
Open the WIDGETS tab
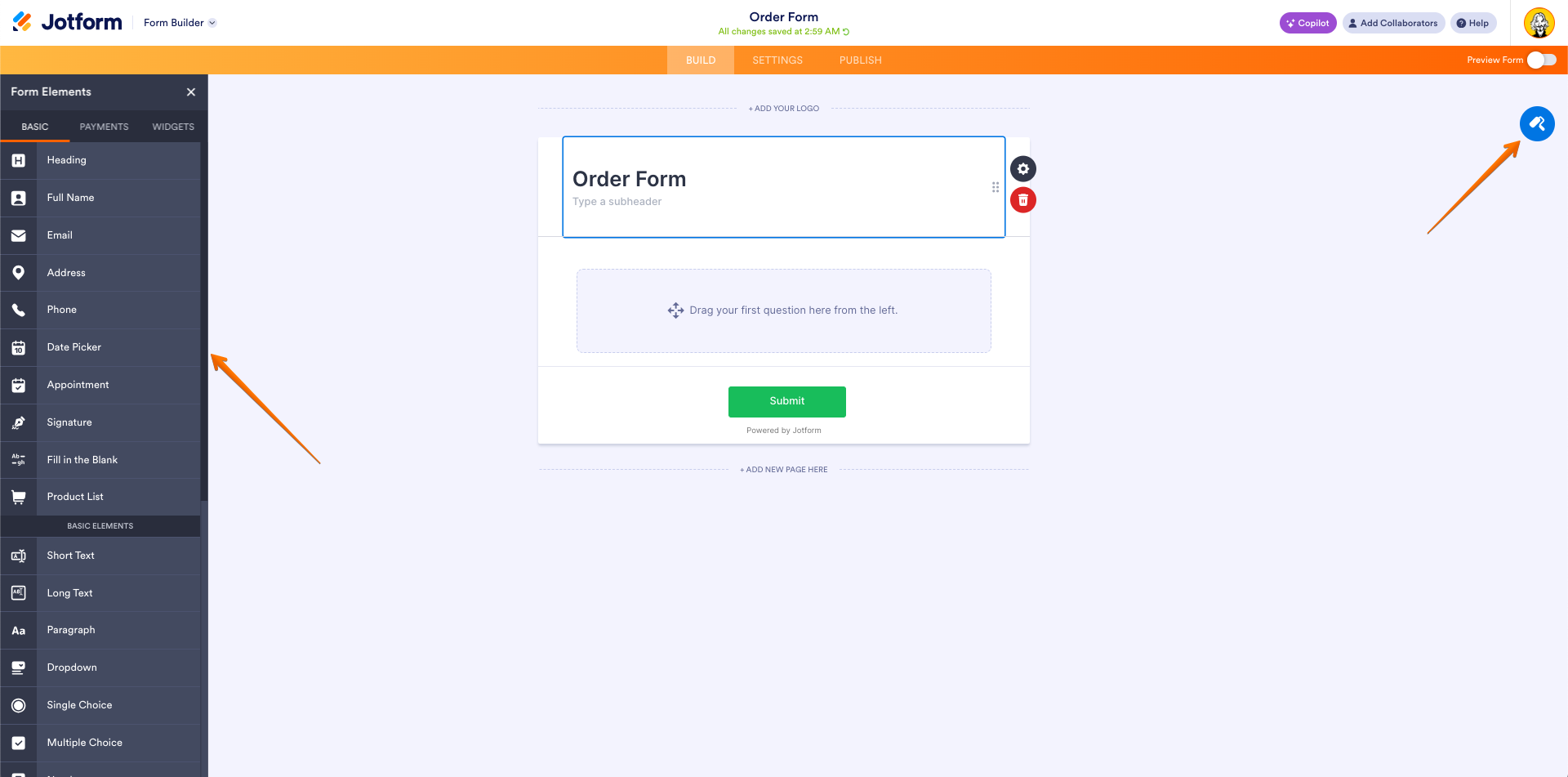point(173,127)
